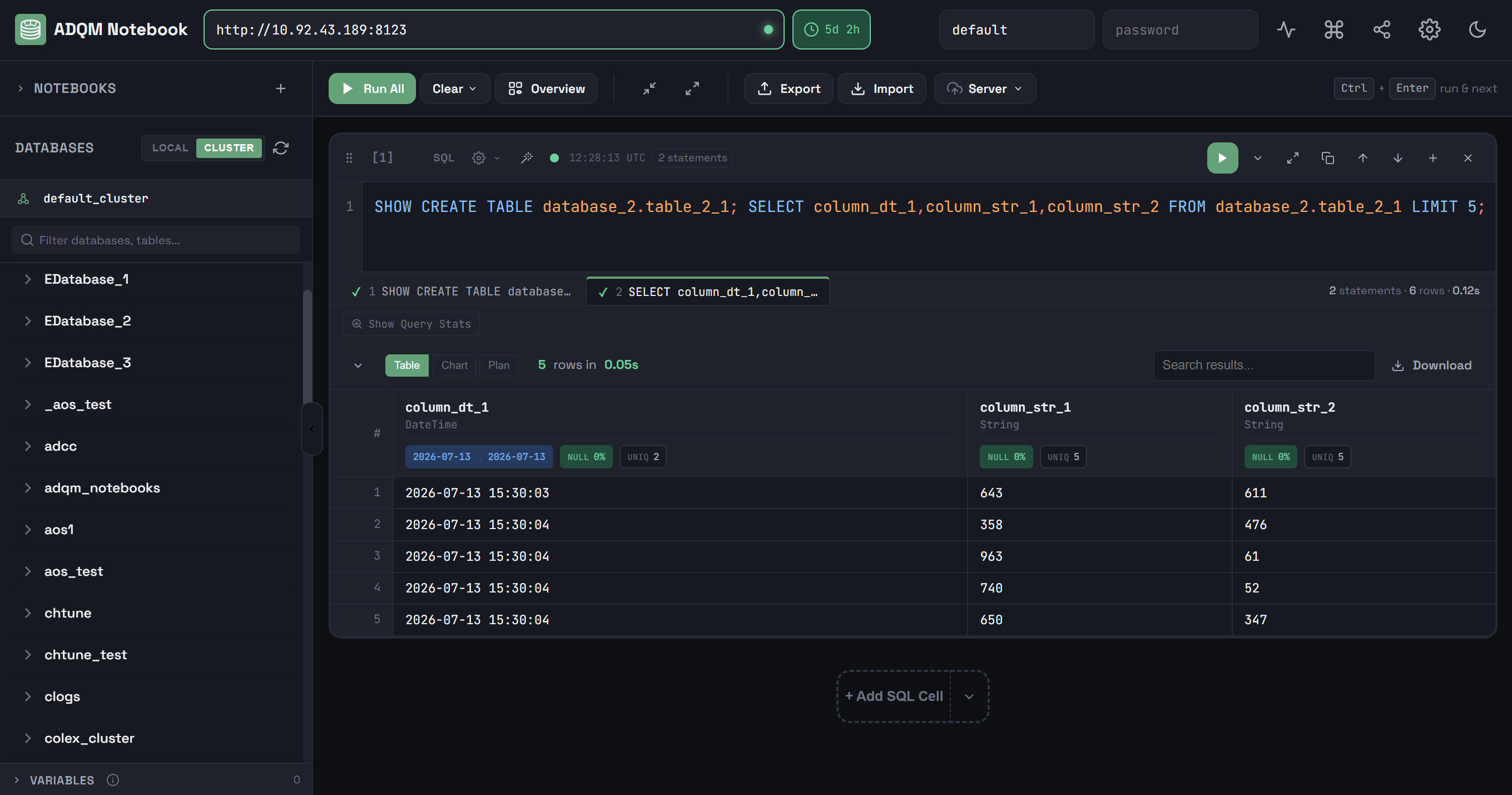Open the activity monitor pulse icon

pos(1286,29)
